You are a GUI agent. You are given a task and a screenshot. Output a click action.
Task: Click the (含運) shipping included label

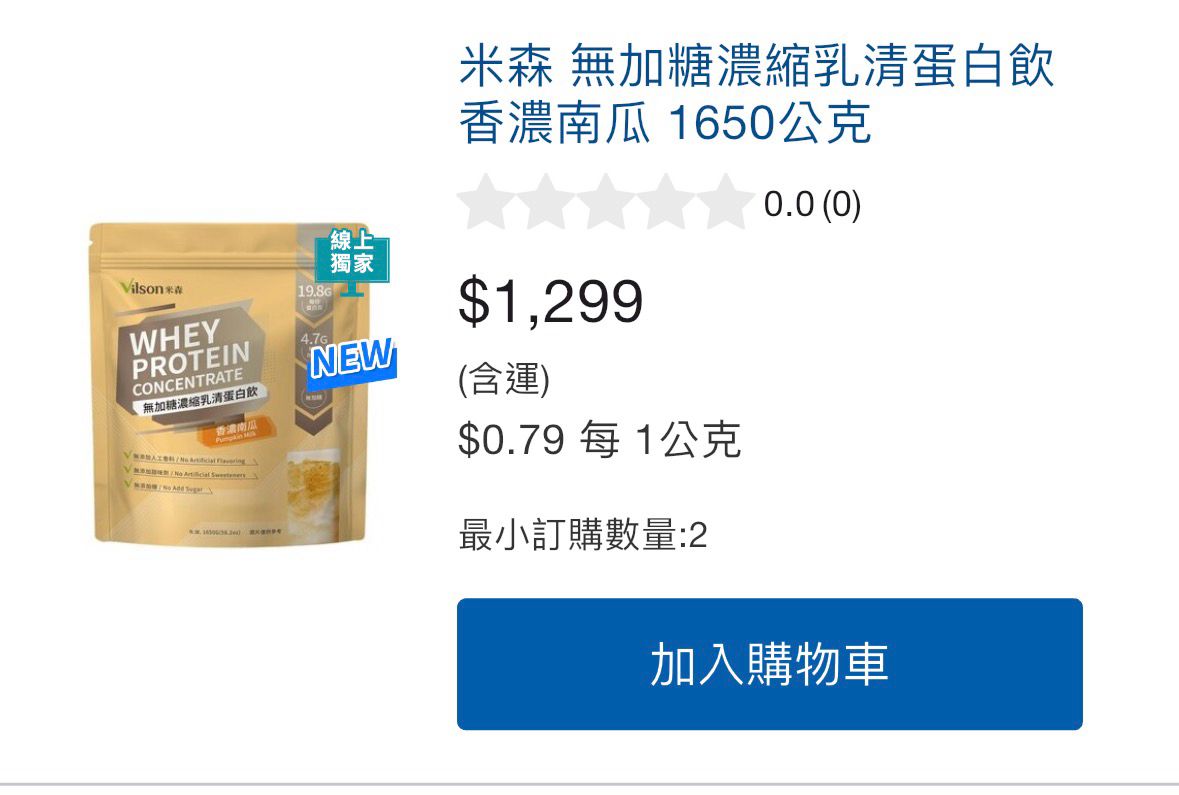coord(504,378)
